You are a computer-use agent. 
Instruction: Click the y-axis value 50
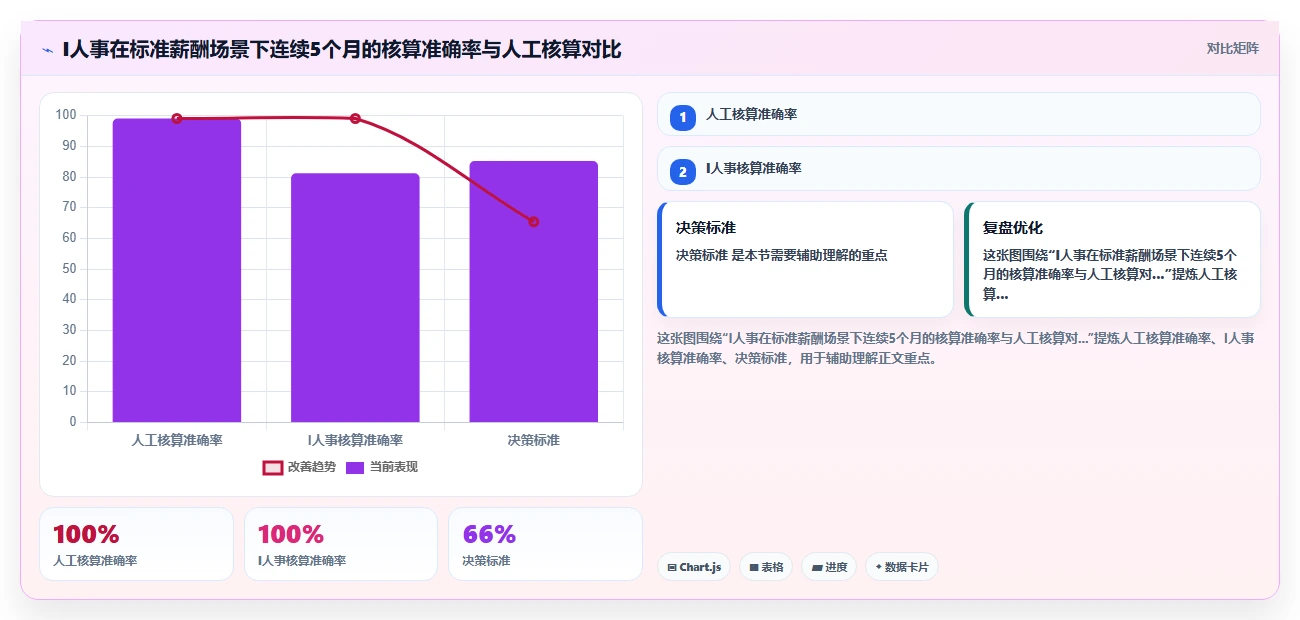point(69,268)
